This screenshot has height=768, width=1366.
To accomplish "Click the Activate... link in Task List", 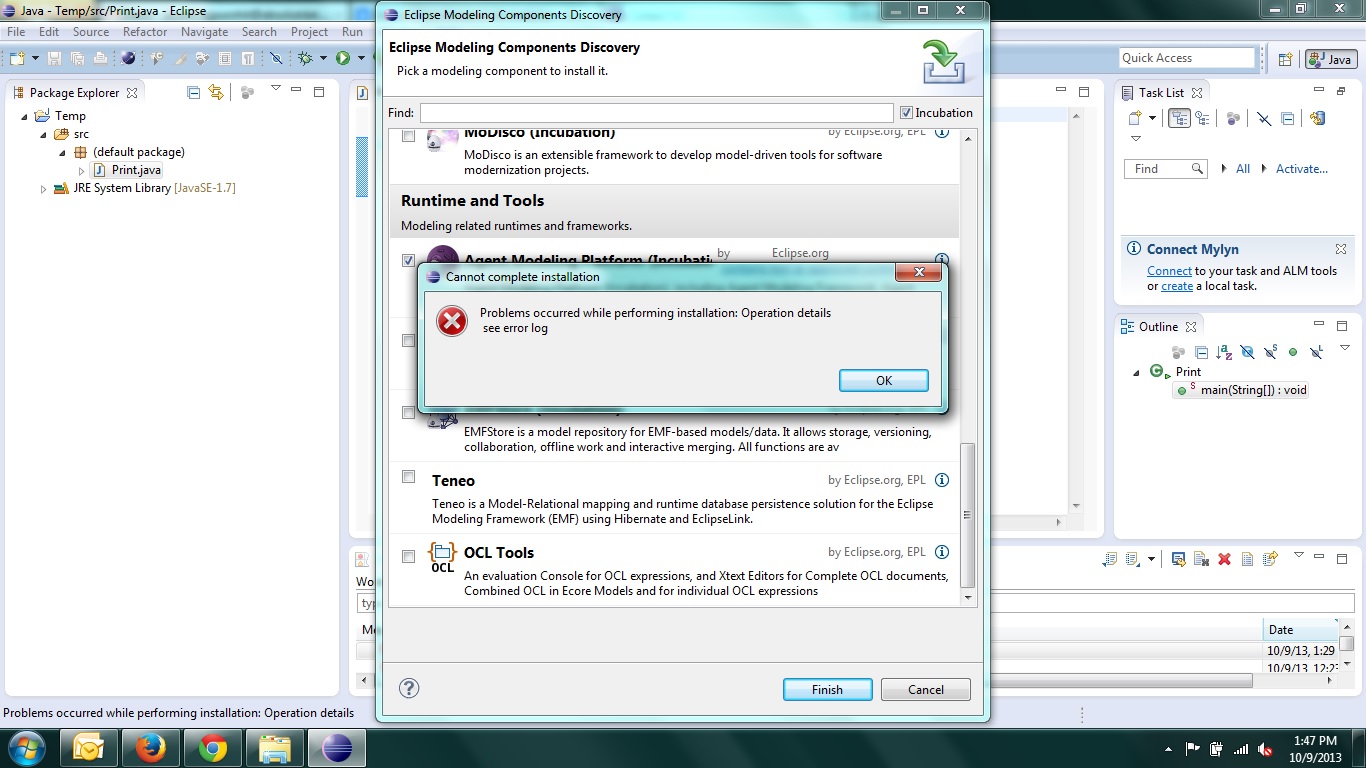I will [1302, 169].
